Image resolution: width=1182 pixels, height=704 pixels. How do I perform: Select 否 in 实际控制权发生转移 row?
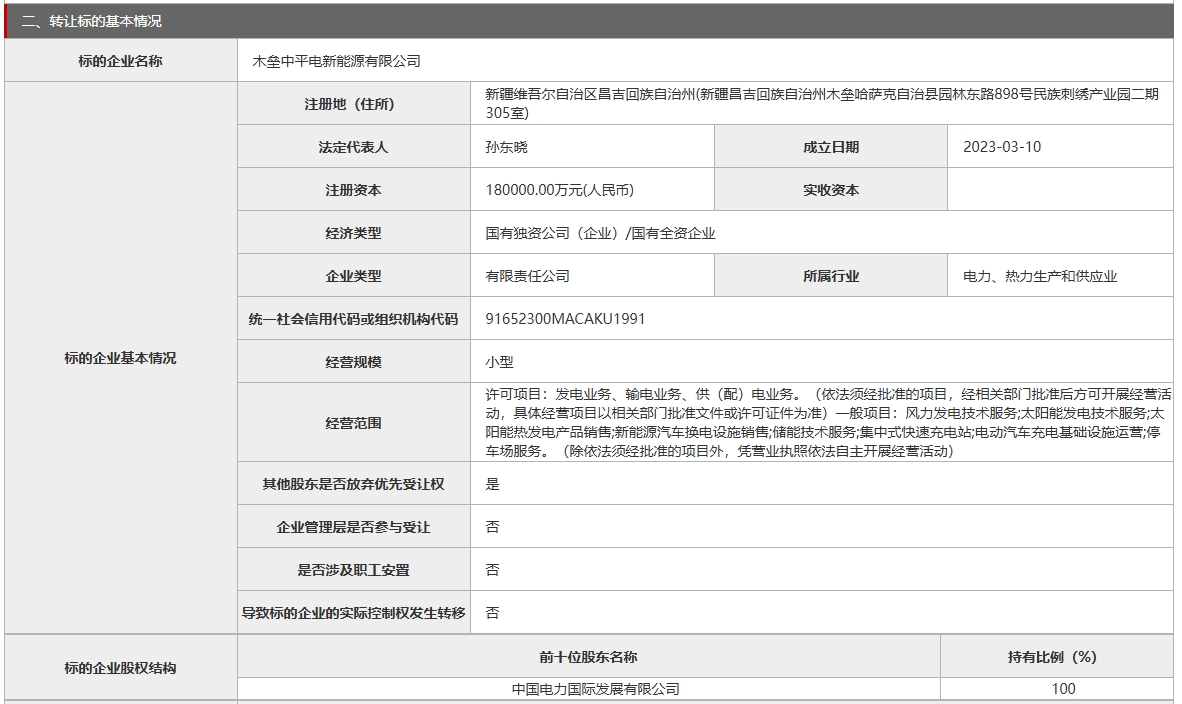[492, 613]
